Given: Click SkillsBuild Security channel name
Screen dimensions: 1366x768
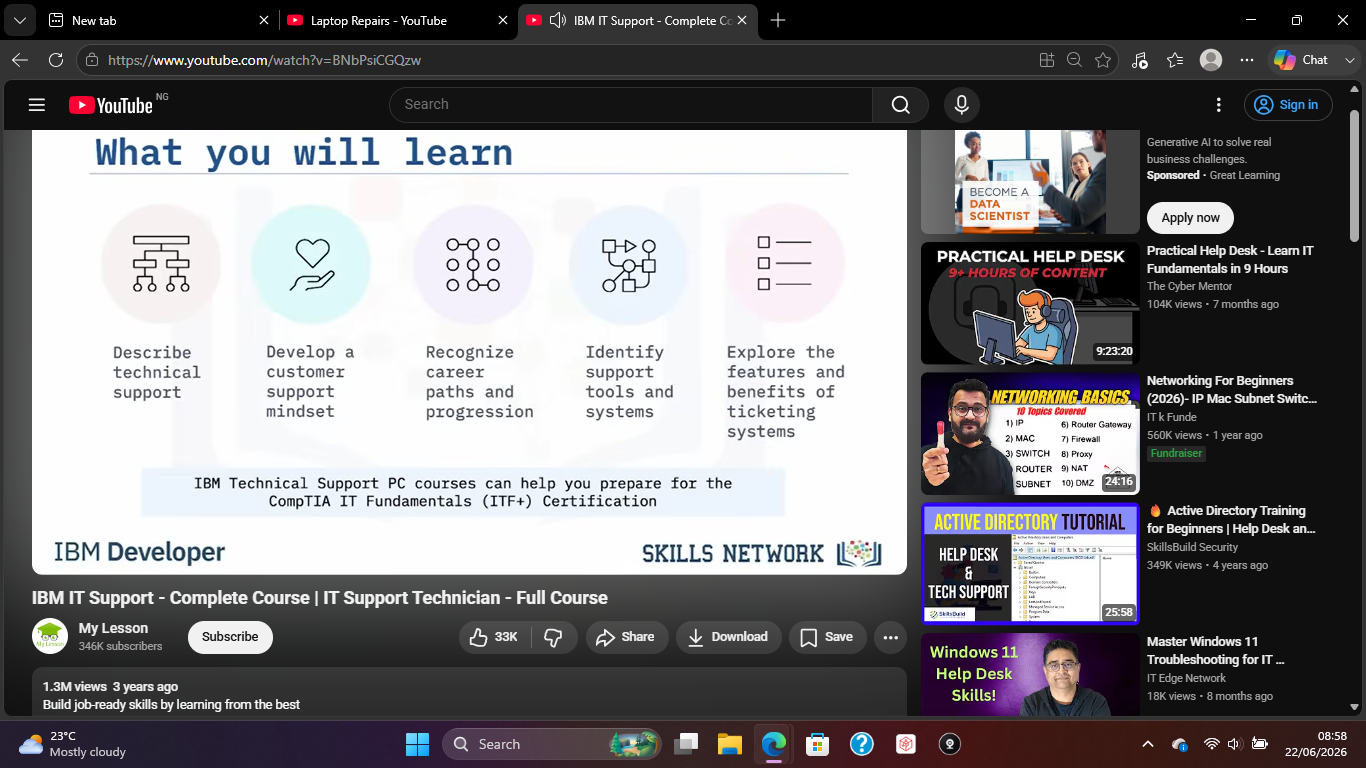Looking at the screenshot, I should (x=1192, y=547).
